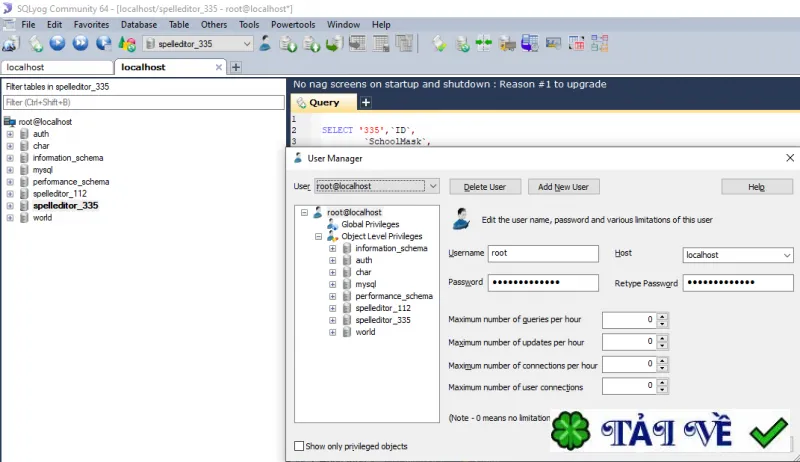Enable Show only privileged objects checkbox
This screenshot has width=800, height=462.
(299, 446)
